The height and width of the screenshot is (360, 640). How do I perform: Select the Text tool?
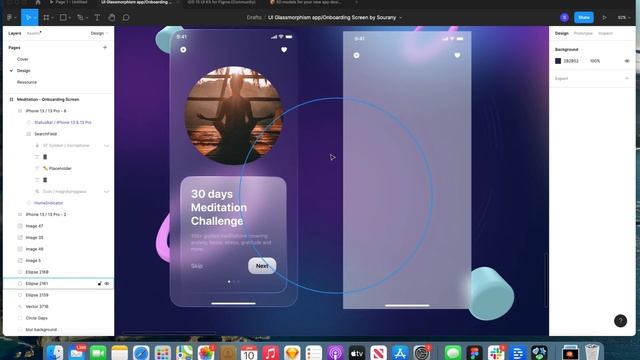[x=97, y=18]
